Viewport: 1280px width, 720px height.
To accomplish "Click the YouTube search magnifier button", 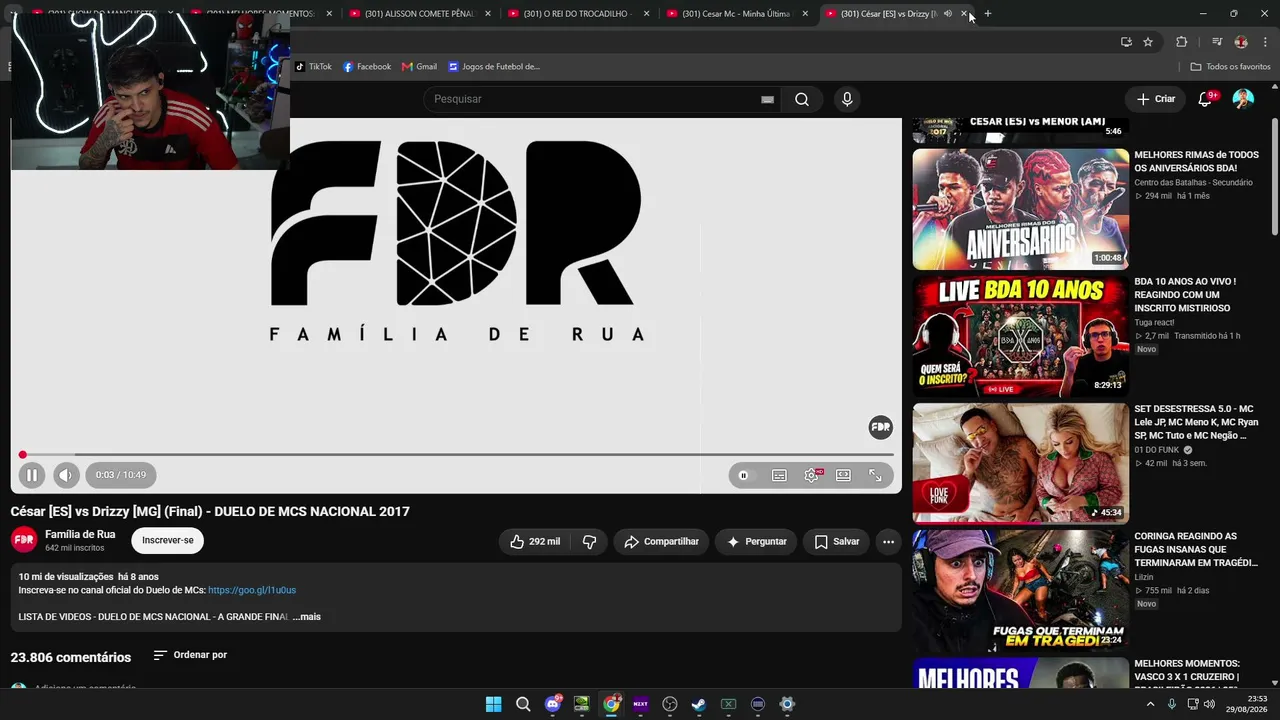I will point(802,99).
